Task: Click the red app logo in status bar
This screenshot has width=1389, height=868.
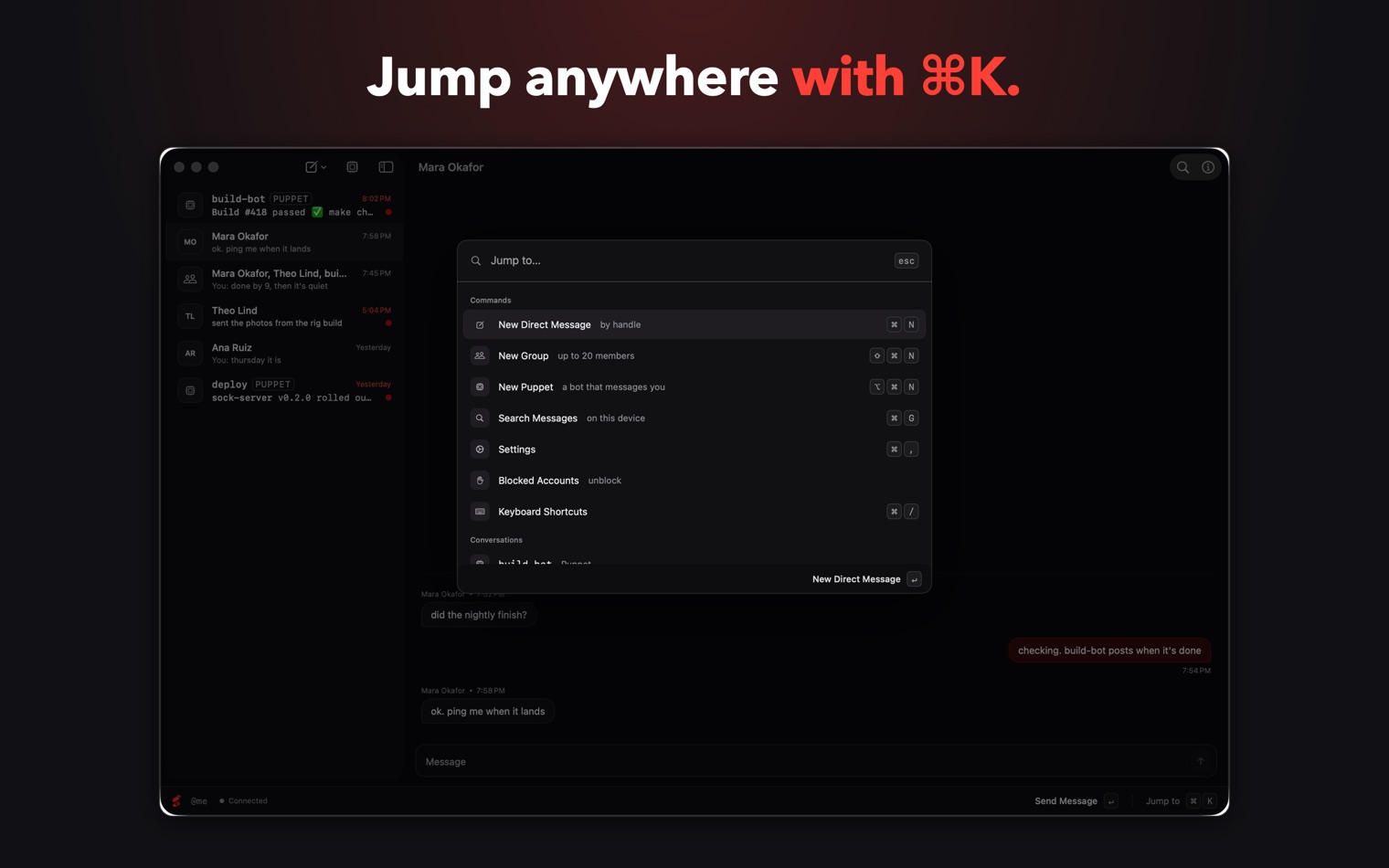Action: coord(176,801)
